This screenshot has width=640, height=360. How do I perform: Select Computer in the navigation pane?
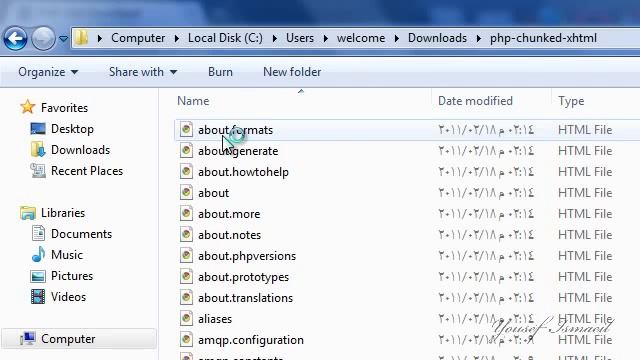point(68,339)
